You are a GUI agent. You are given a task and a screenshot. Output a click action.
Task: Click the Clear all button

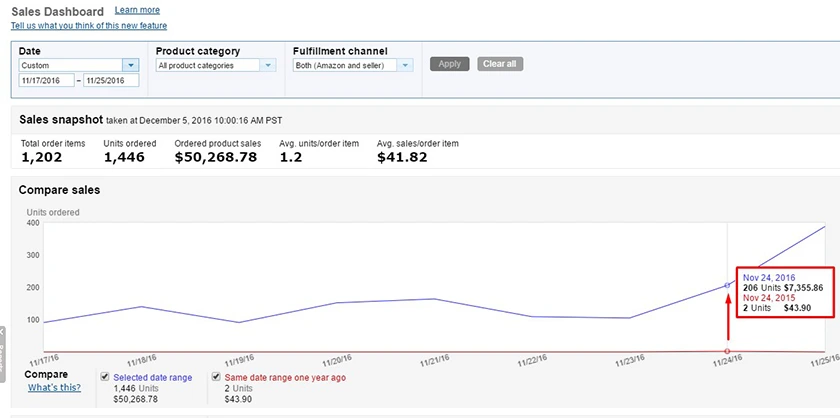coord(500,64)
